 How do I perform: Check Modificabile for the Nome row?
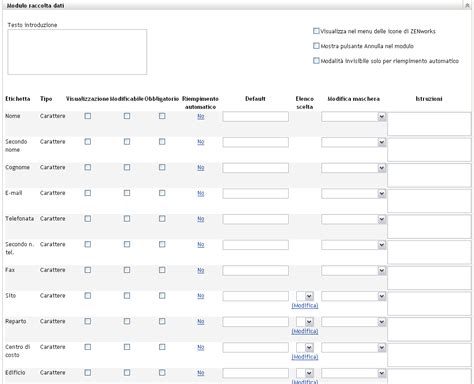pos(127,116)
